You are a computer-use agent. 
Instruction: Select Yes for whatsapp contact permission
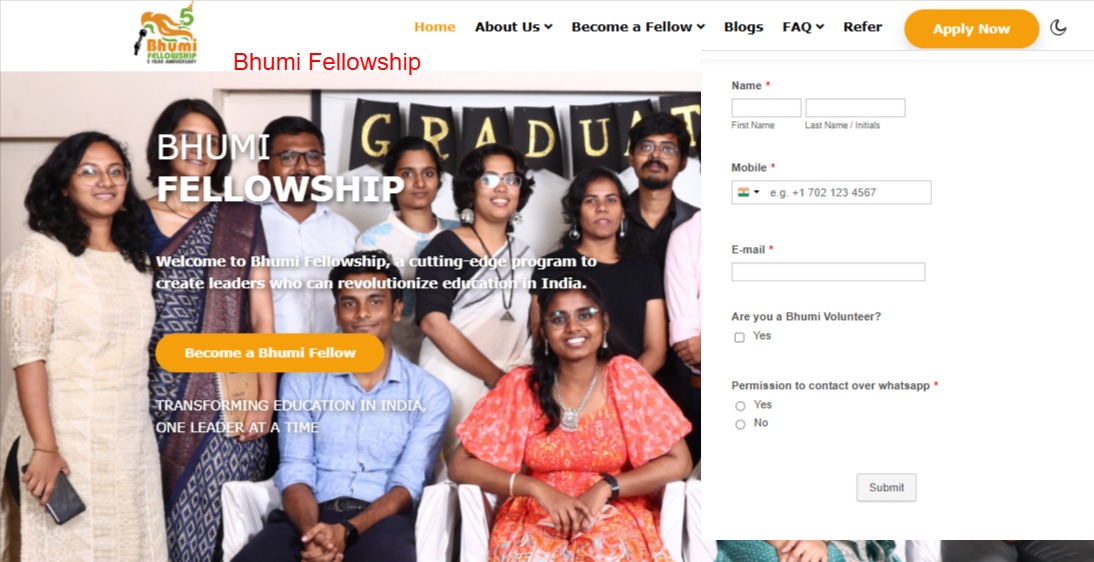point(740,406)
